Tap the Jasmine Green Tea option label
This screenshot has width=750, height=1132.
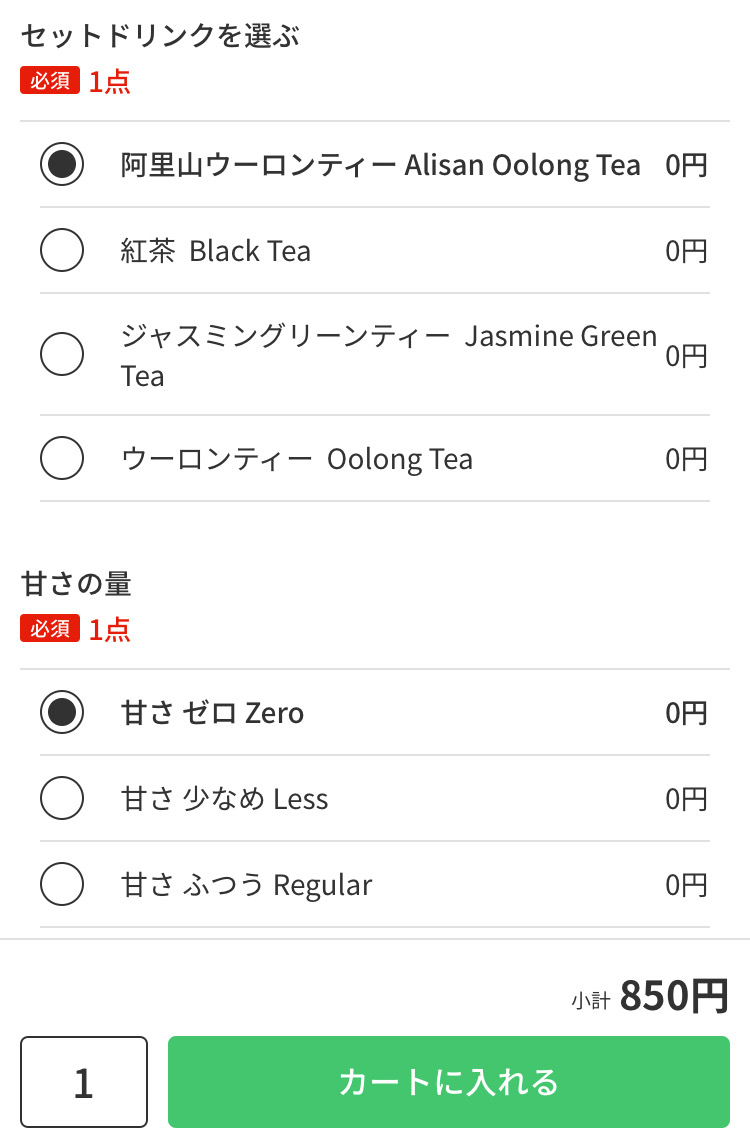point(388,355)
